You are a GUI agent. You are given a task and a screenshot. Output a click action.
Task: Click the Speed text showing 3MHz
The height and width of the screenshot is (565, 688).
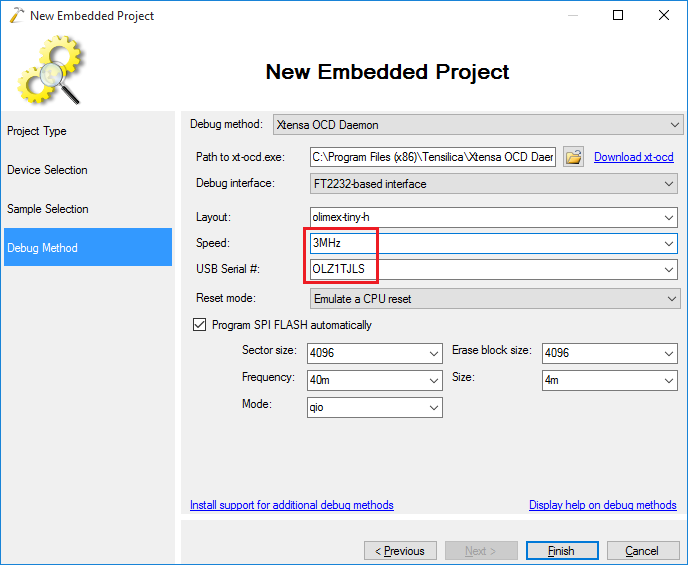[x=326, y=243]
